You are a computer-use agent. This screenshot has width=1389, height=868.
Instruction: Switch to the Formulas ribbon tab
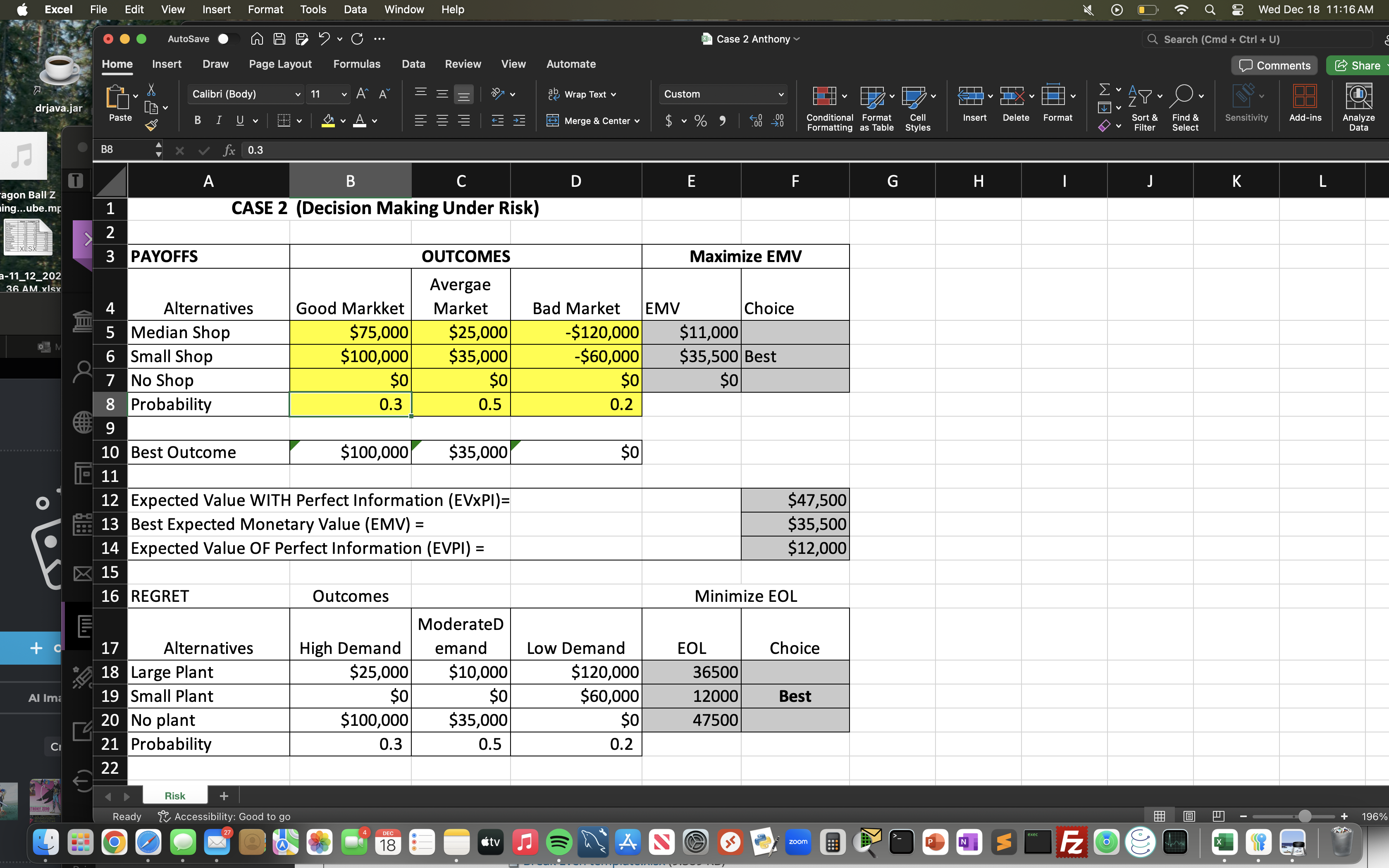click(357, 64)
